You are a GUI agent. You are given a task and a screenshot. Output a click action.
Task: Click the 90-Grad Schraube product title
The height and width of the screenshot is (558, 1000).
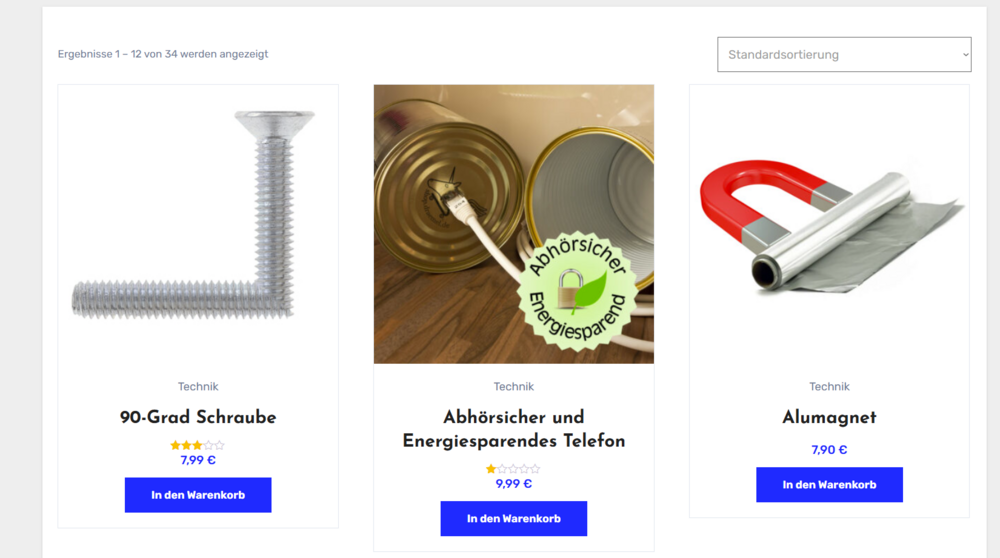tap(198, 418)
